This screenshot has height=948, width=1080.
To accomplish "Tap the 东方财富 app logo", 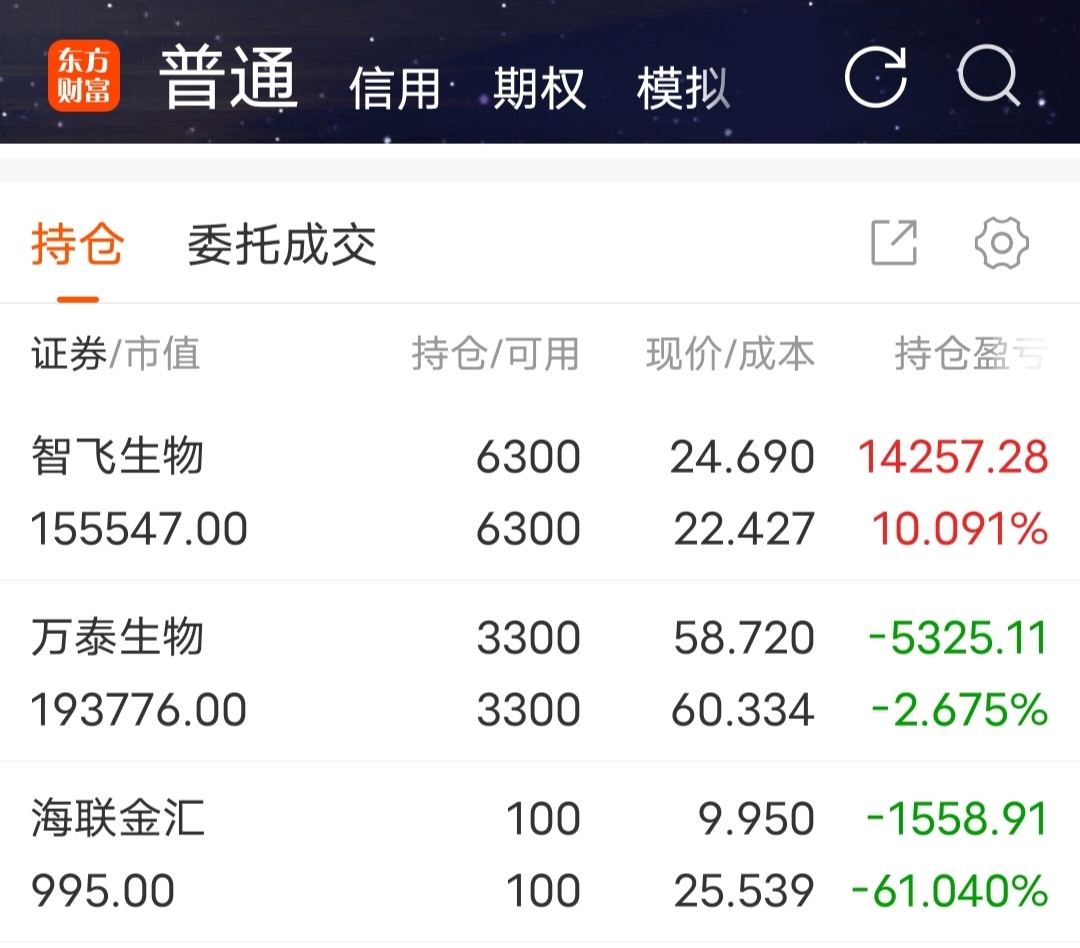I will tap(83, 76).
